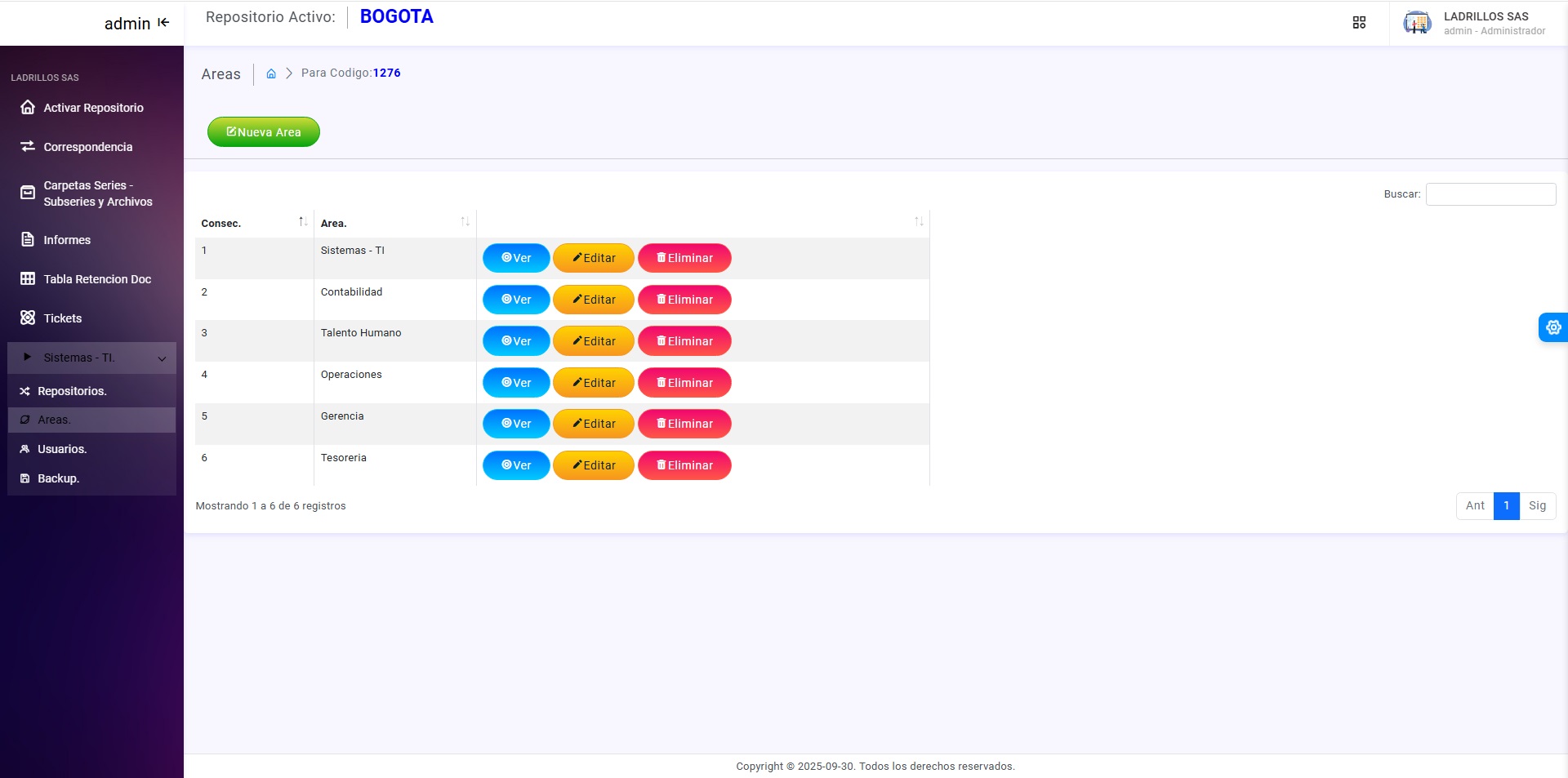The image size is (1568, 778).
Task: Open the Tabla Retencion Doc grid icon
Action: 27,278
